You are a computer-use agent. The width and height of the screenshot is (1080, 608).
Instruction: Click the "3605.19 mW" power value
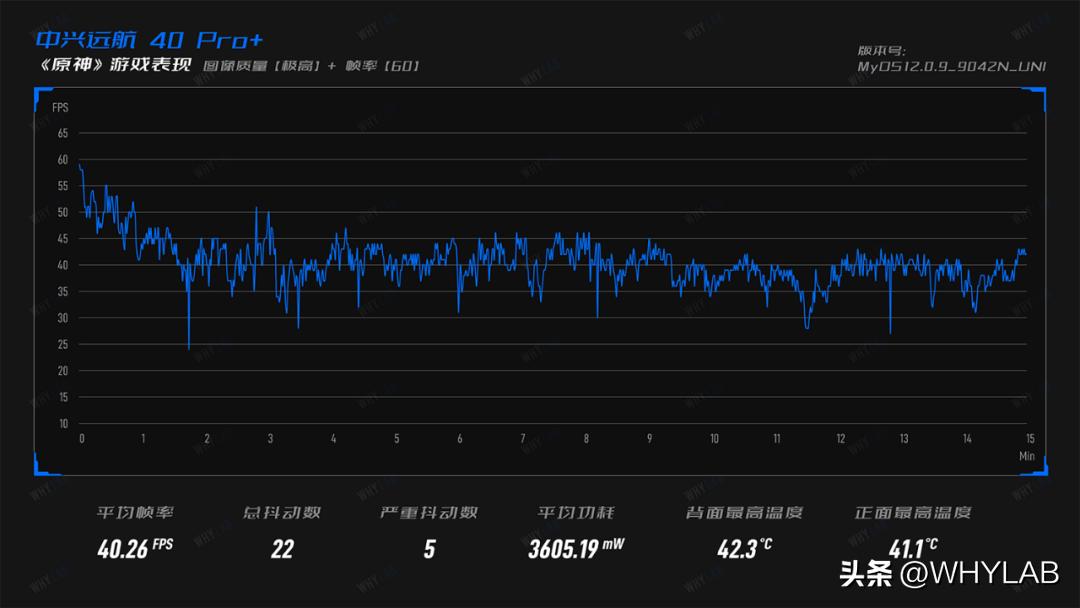[x=576, y=549]
